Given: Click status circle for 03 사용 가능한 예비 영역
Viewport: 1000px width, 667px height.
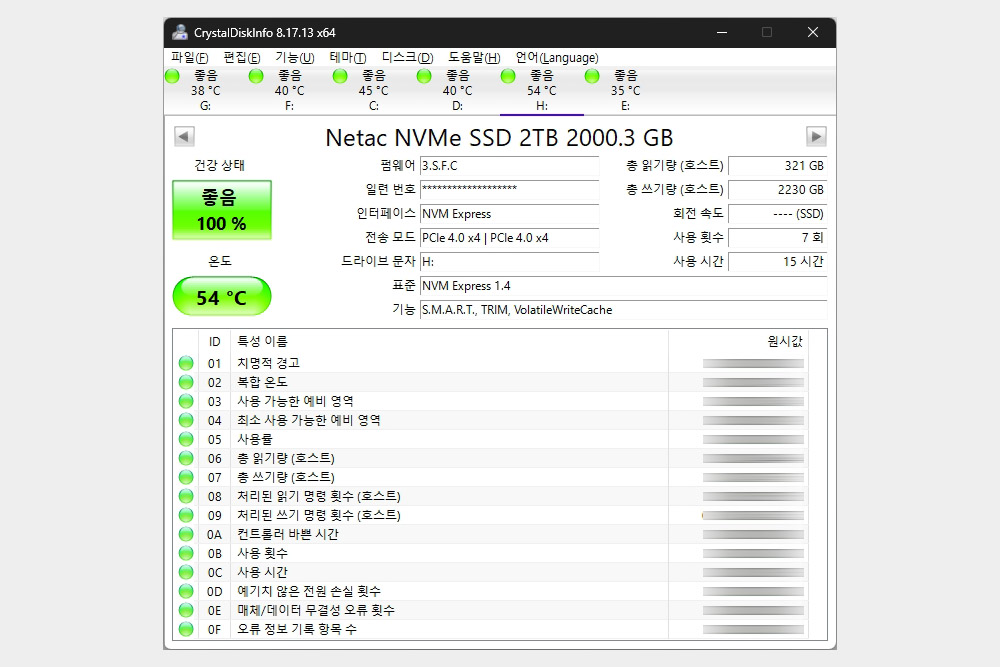Looking at the screenshot, I should pos(186,401).
